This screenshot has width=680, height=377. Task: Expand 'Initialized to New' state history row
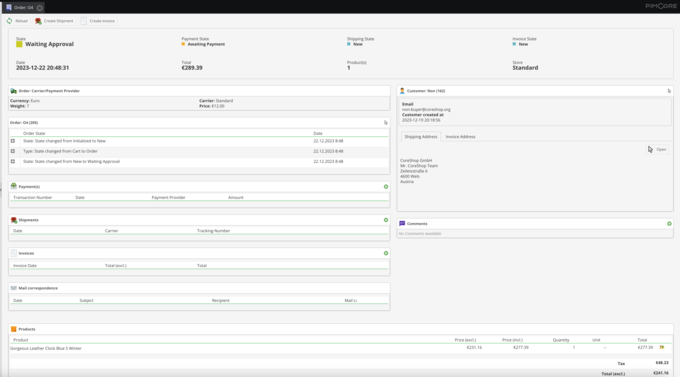13,141
